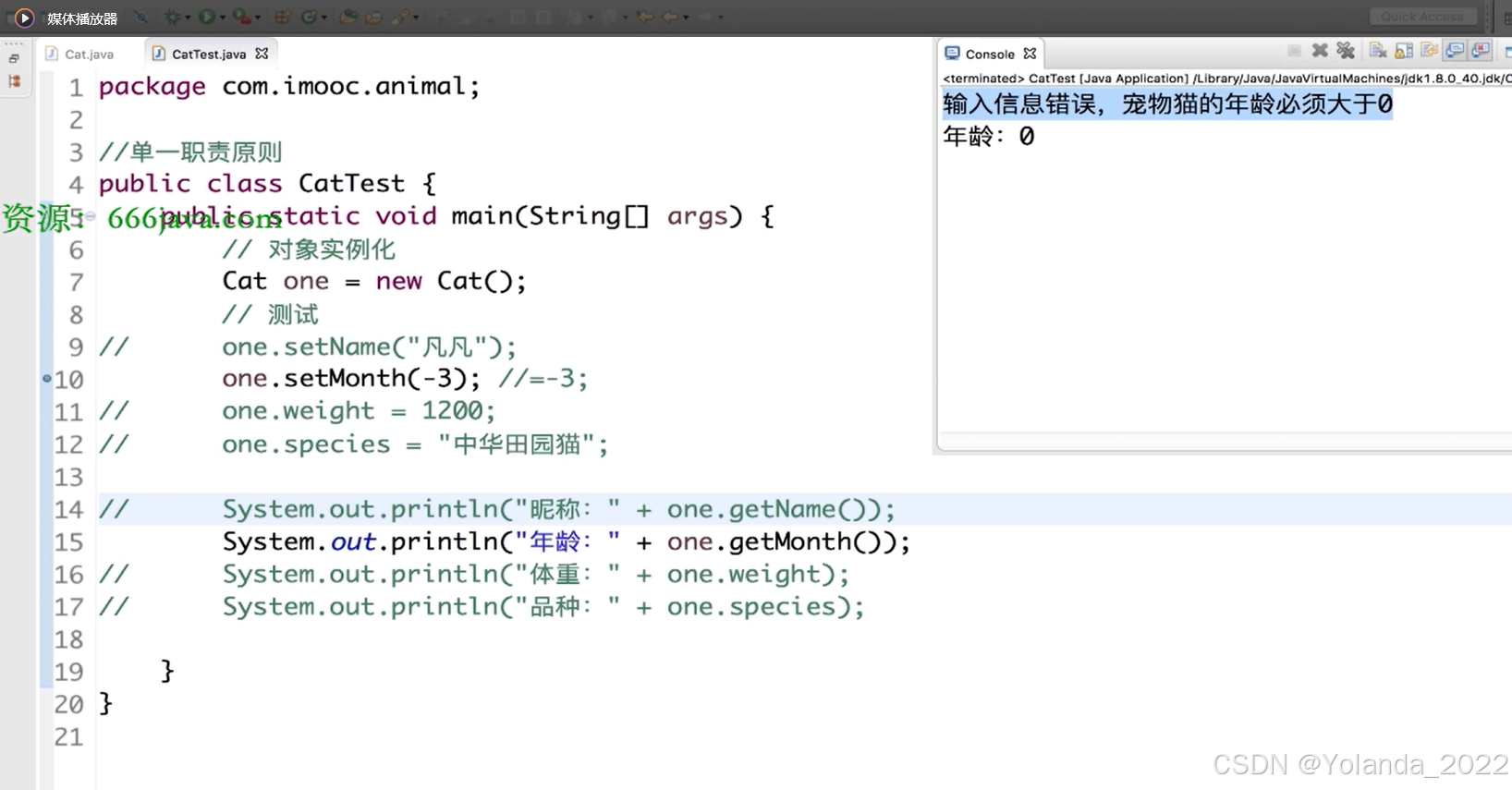This screenshot has height=790, width=1512.
Task: Open the Debug configurations dropdown arrow
Action: (x=188, y=18)
